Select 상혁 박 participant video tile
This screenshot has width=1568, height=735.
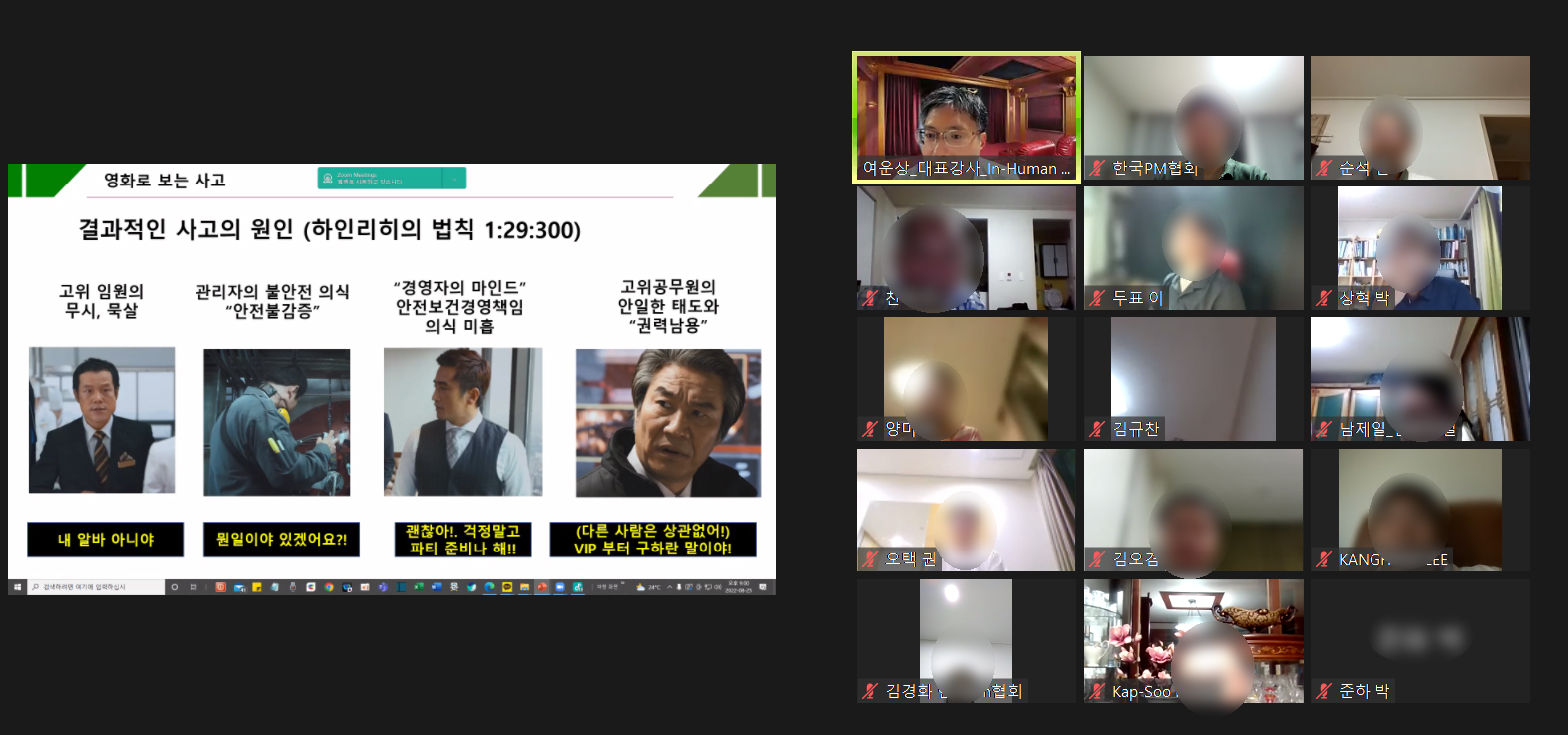[1420, 248]
